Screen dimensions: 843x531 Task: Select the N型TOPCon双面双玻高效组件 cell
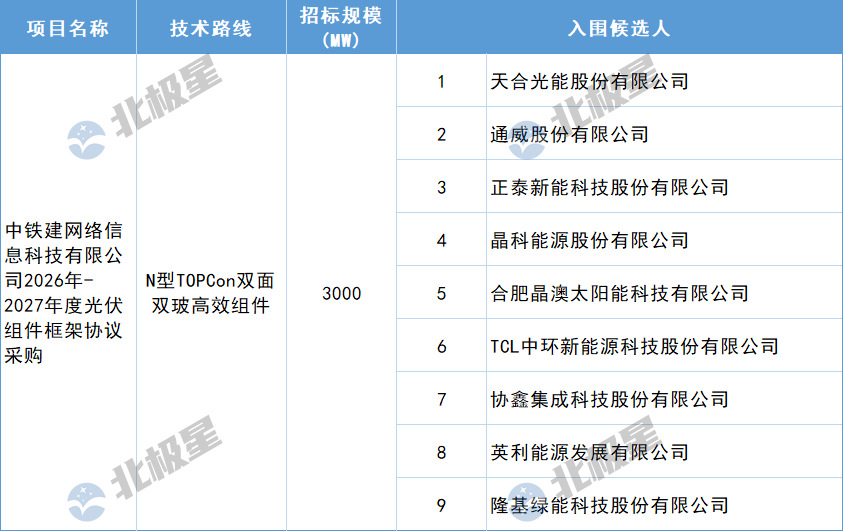[x=210, y=293]
